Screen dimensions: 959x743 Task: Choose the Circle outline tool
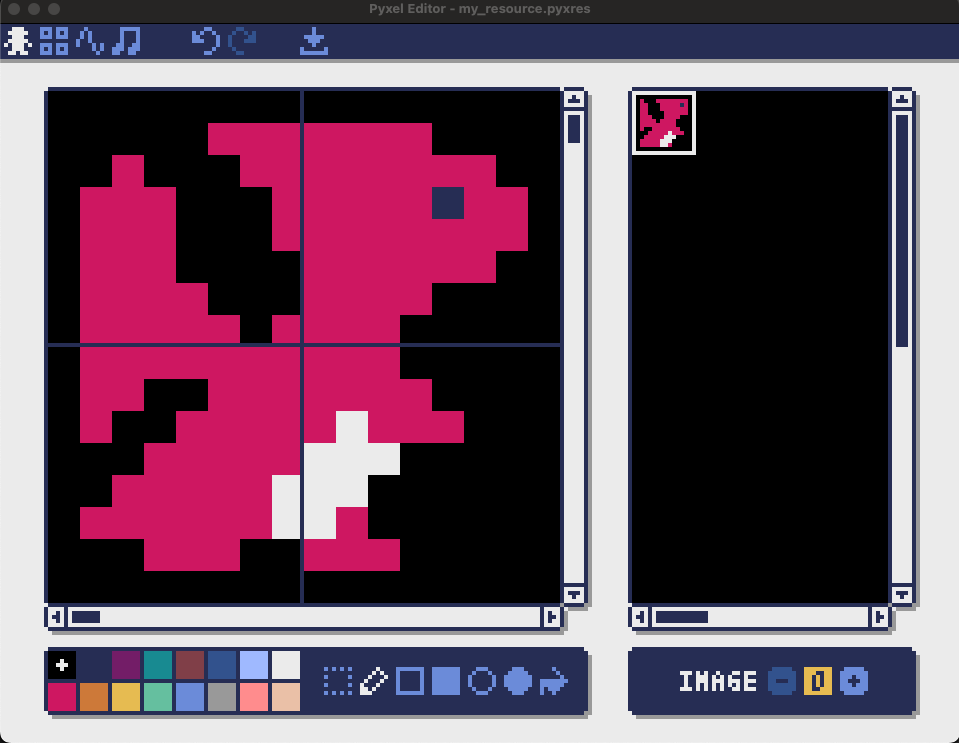point(482,681)
